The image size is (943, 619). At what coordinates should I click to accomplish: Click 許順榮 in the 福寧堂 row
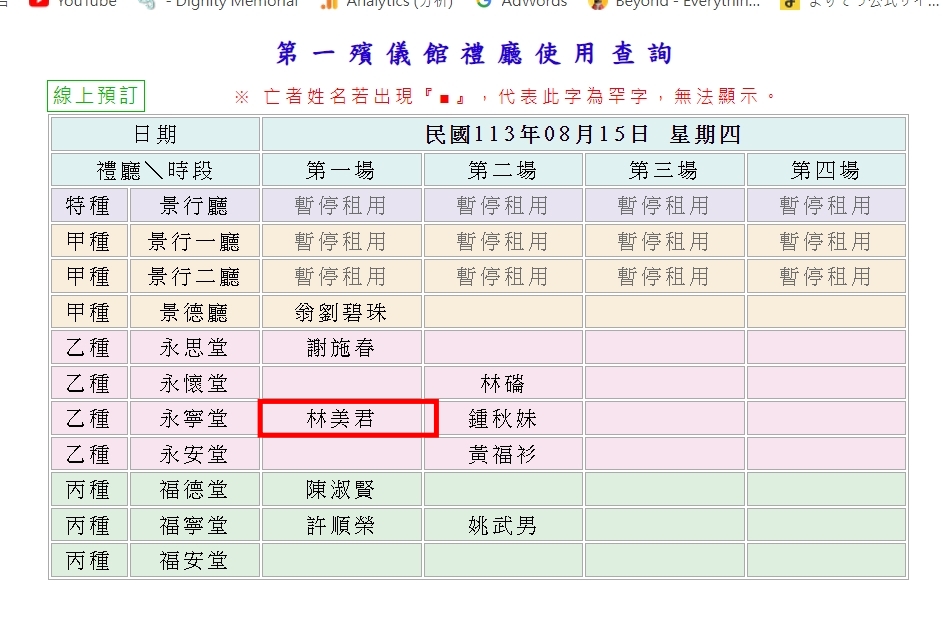click(x=341, y=526)
